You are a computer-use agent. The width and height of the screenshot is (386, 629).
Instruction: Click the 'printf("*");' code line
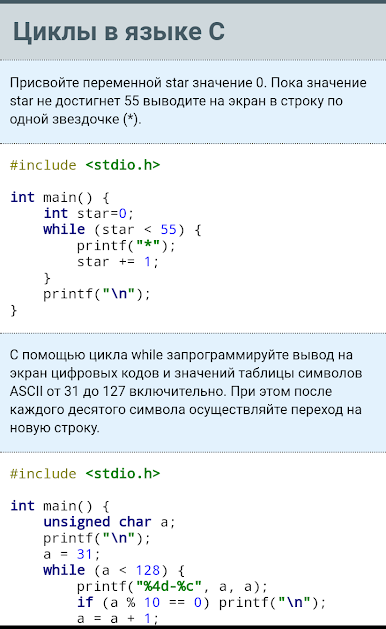[126, 245]
